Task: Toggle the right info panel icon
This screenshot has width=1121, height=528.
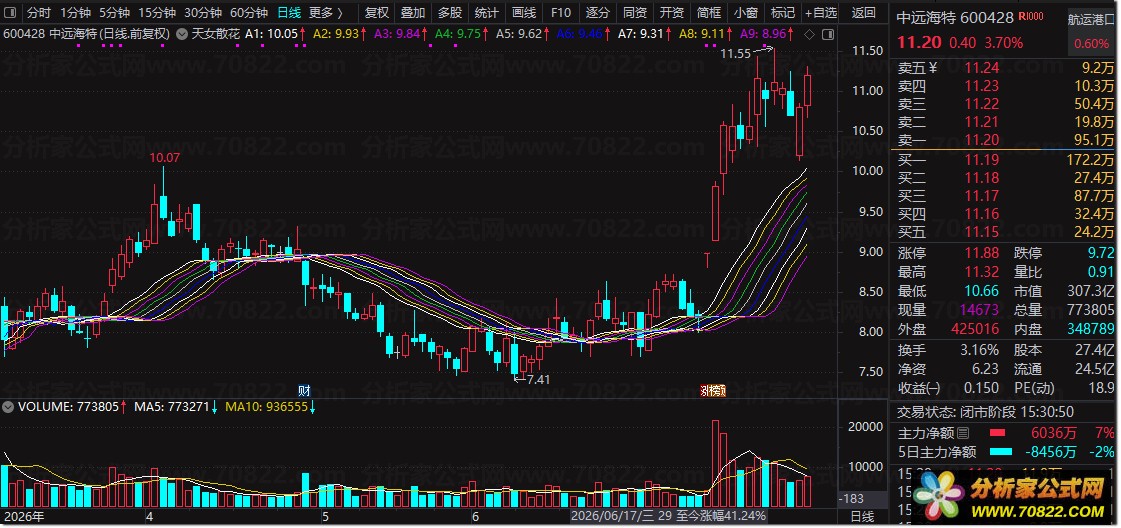Action: (829, 34)
